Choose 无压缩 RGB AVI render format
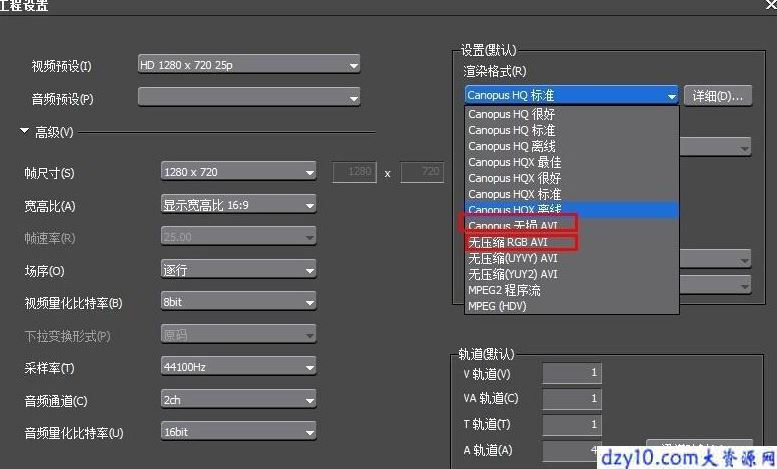This screenshot has height=469, width=777. (571, 242)
